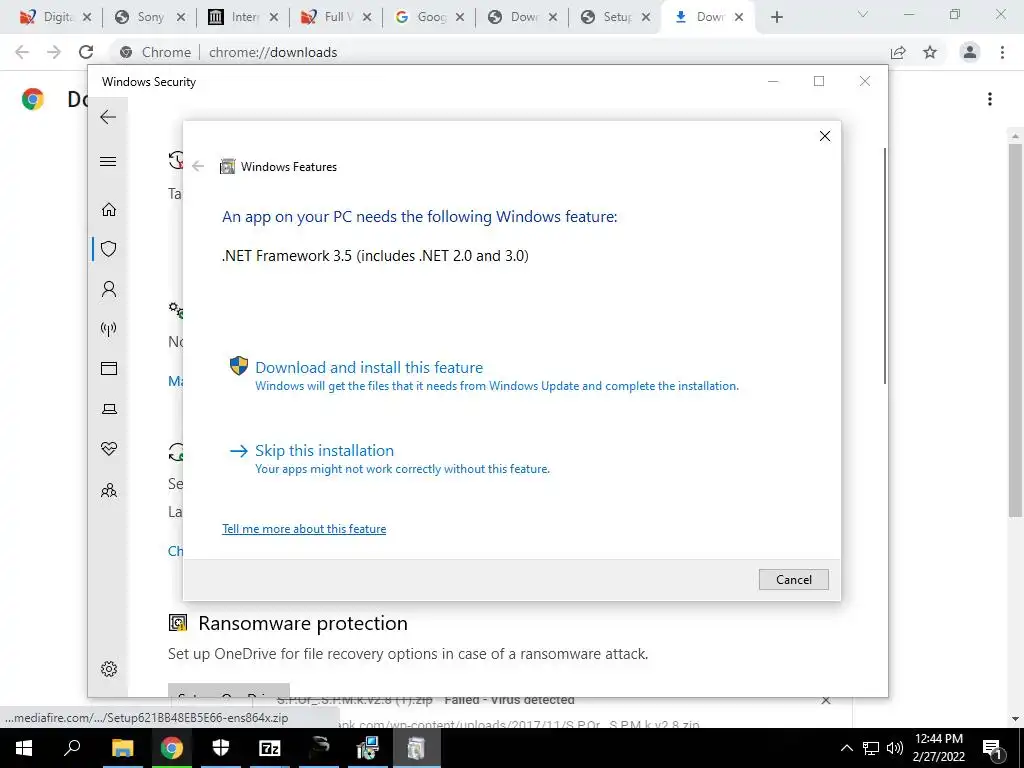The image size is (1024, 768).
Task: Go back in Windows Security window
Action: 108,117
